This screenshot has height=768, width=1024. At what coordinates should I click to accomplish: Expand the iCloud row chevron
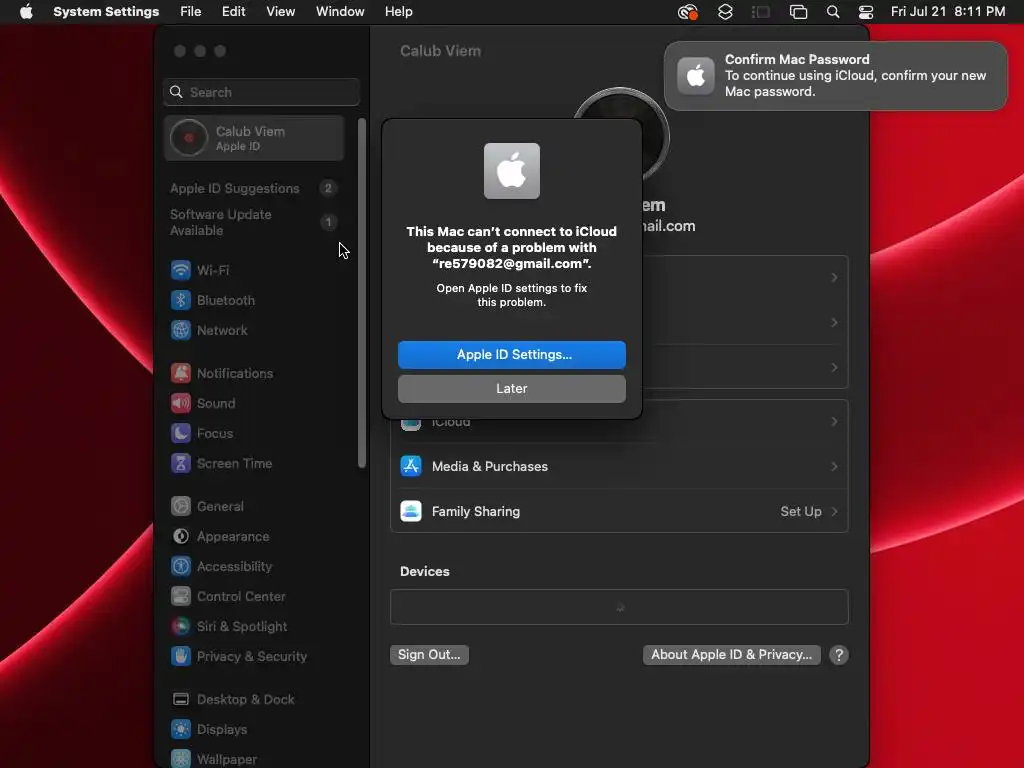[x=834, y=422]
